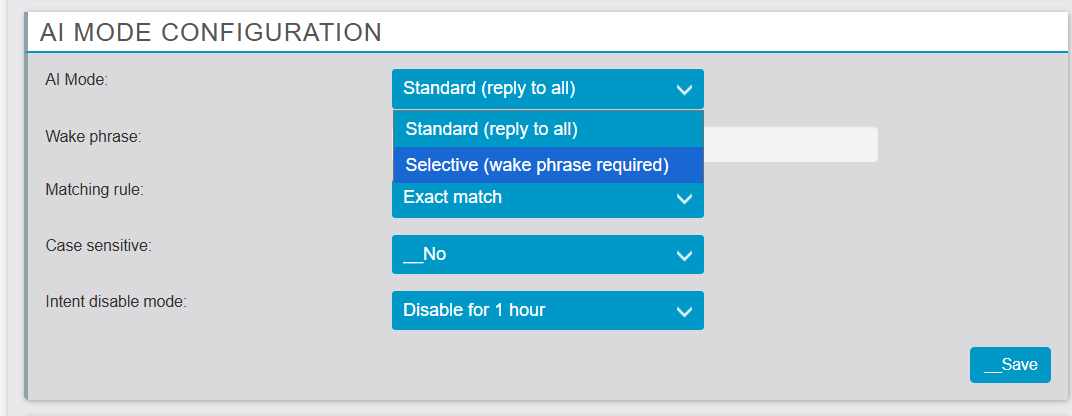Image resolution: width=1072 pixels, height=416 pixels.
Task: Focus the Wake phrase text field
Action: 790,144
